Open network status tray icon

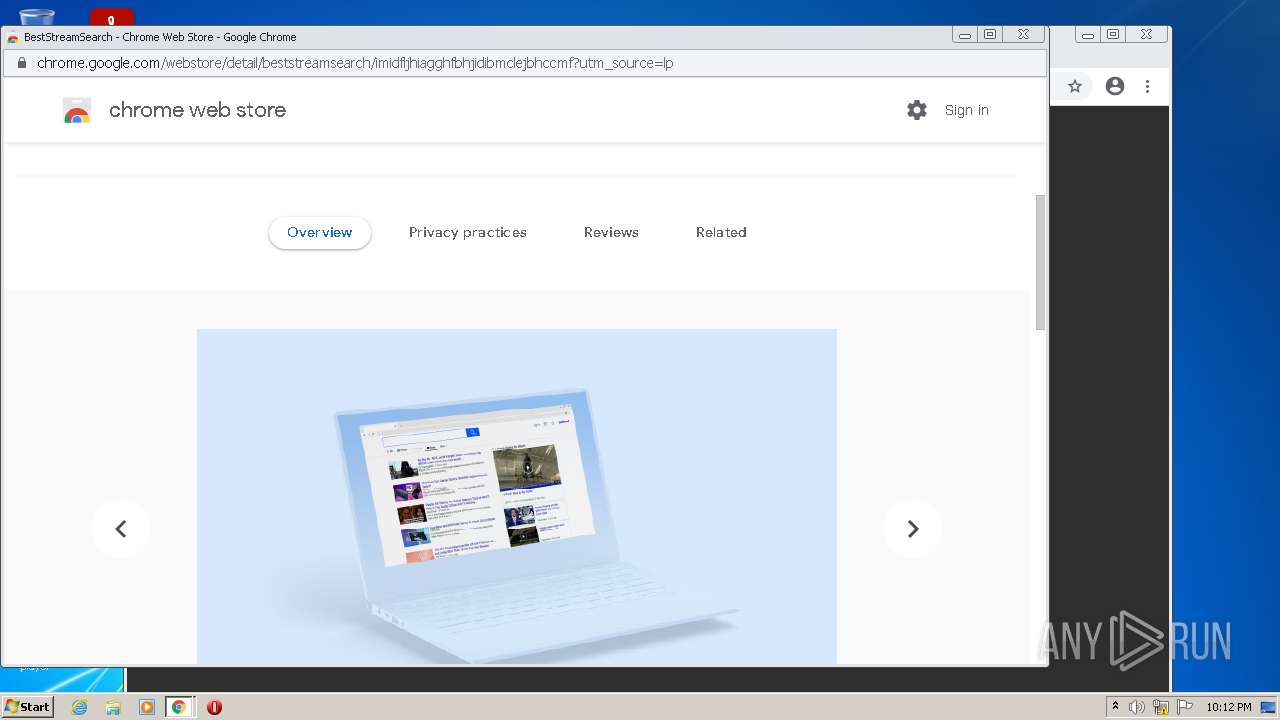pyautogui.click(x=1161, y=707)
